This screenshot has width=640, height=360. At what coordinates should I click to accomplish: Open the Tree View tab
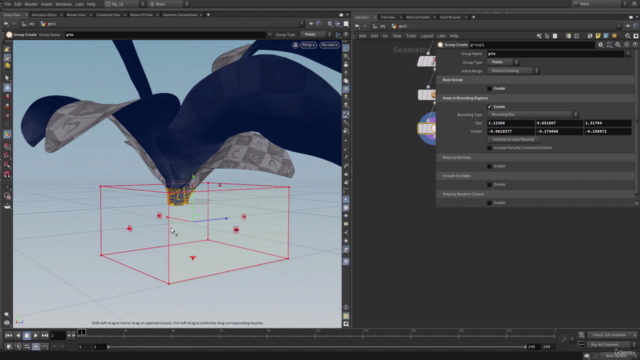(388, 17)
